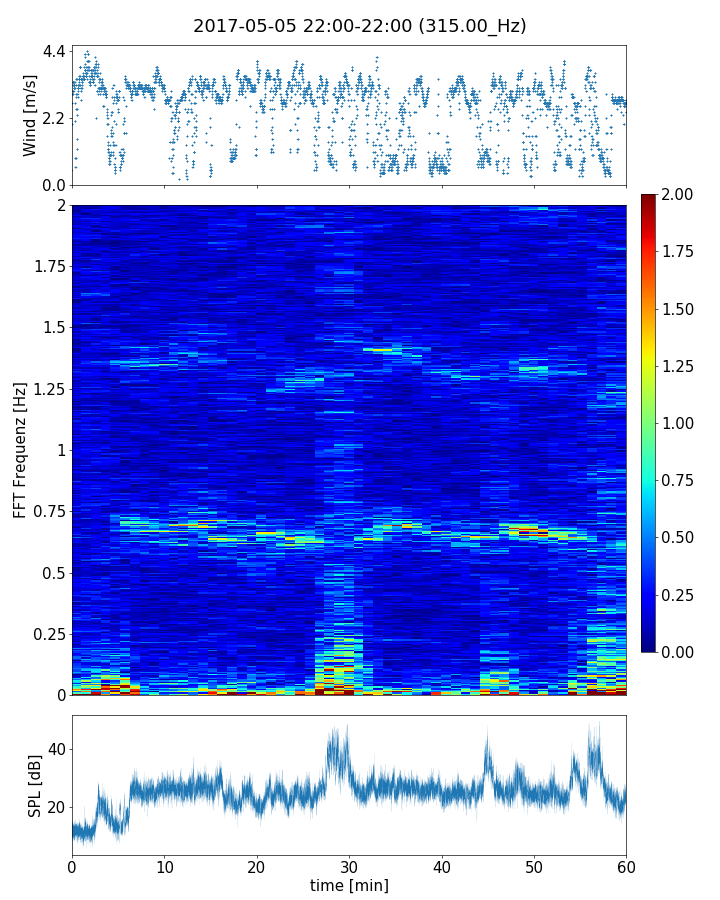The height and width of the screenshot is (900, 720).
Task: Select the 10 minute tick on the time axis
Action: click(x=164, y=866)
